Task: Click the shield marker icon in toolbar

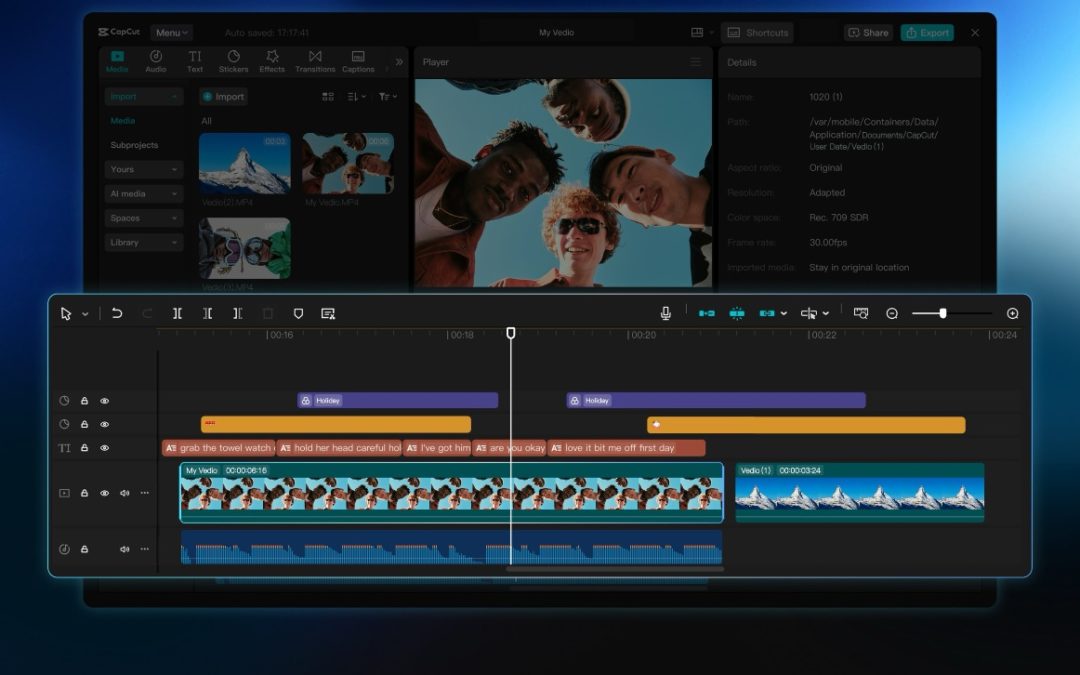Action: (298, 313)
